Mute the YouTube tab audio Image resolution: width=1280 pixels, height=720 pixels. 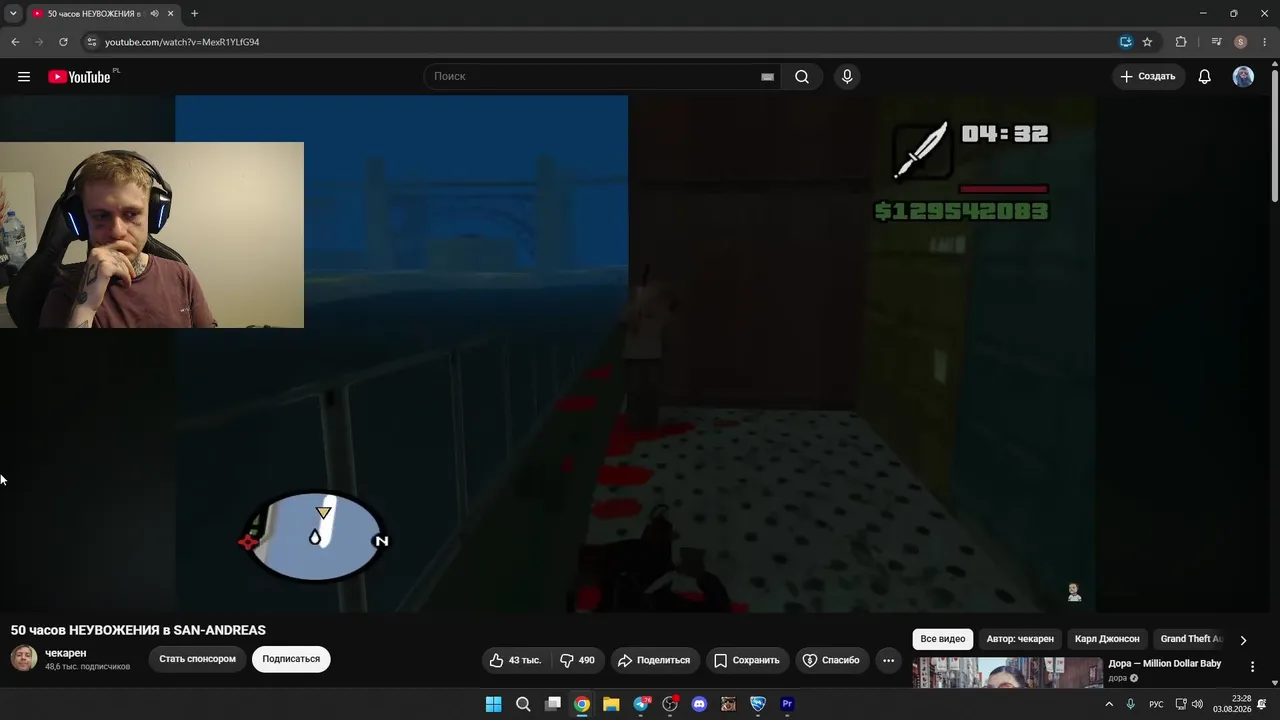(x=154, y=14)
